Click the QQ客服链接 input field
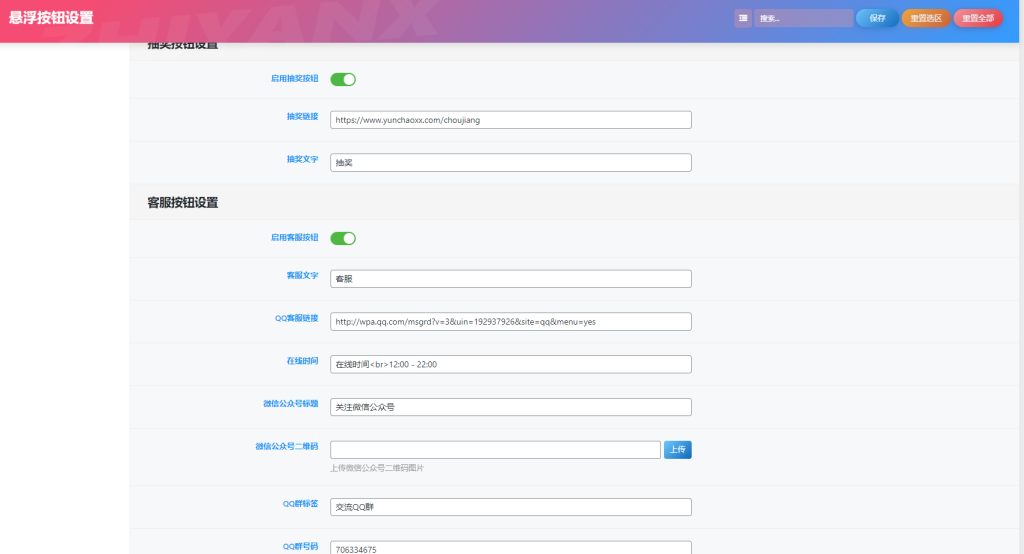Image resolution: width=1024 pixels, height=554 pixels. 510,322
